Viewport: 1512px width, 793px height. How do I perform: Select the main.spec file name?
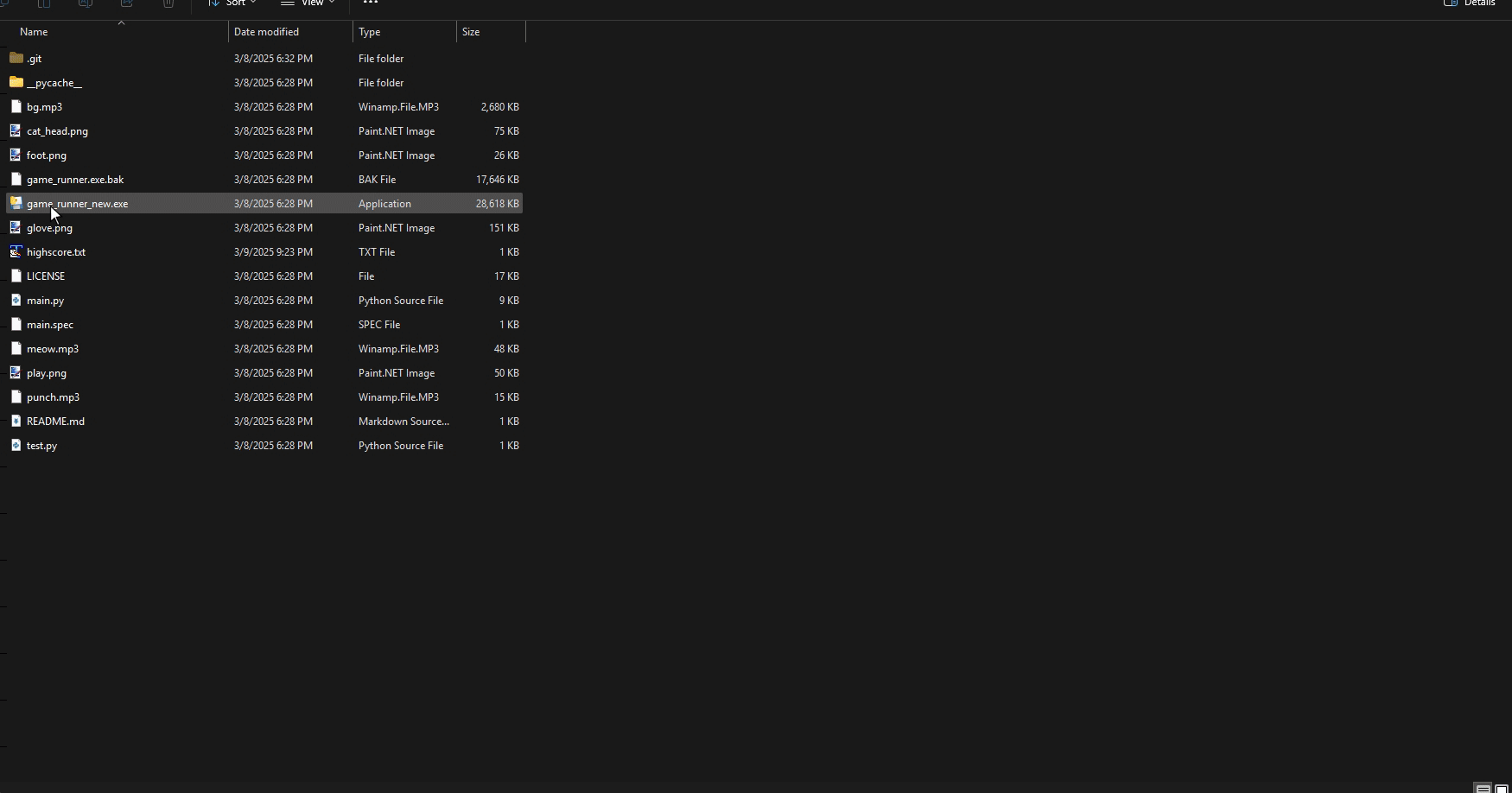[x=50, y=325]
